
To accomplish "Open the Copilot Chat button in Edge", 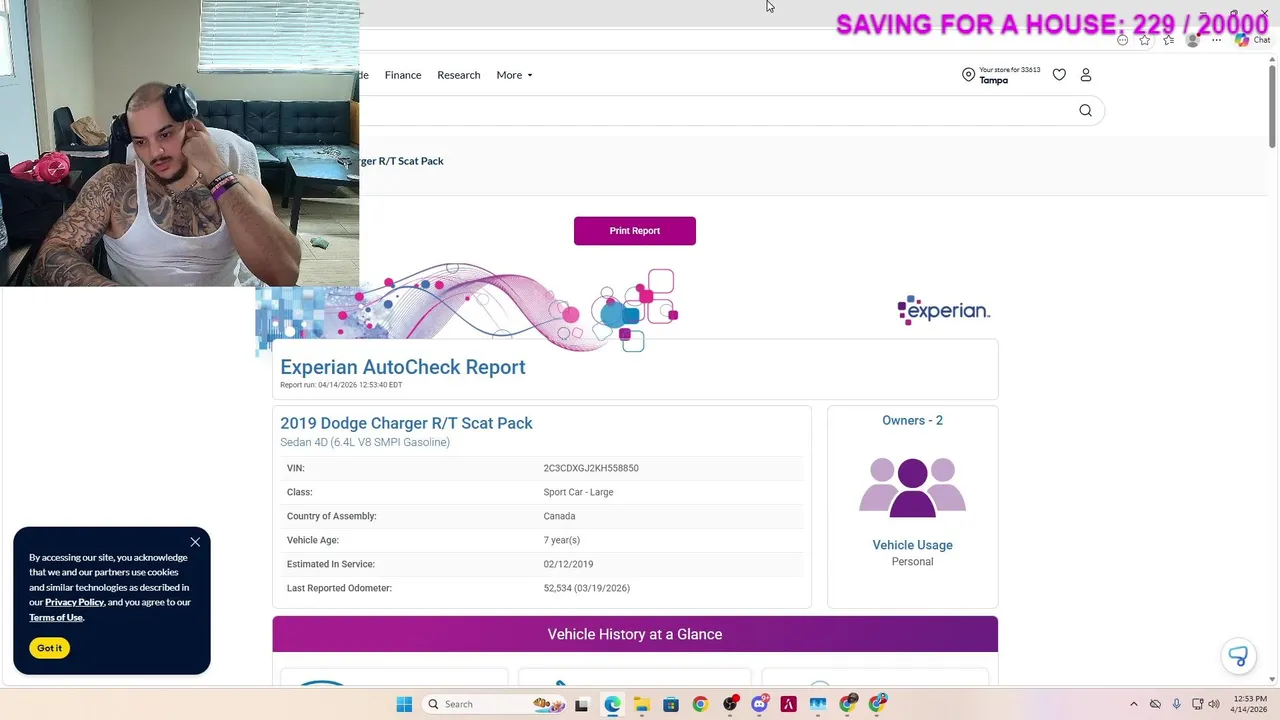I will coord(1252,40).
